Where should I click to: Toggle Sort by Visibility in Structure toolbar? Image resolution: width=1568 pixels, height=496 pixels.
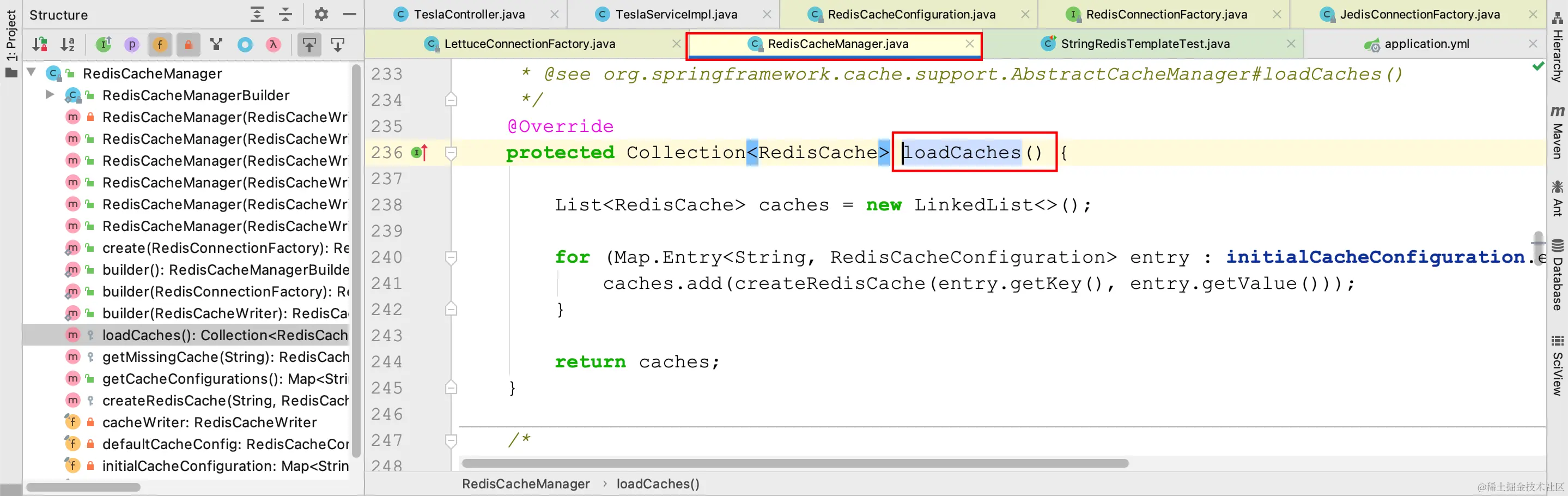click(x=40, y=45)
